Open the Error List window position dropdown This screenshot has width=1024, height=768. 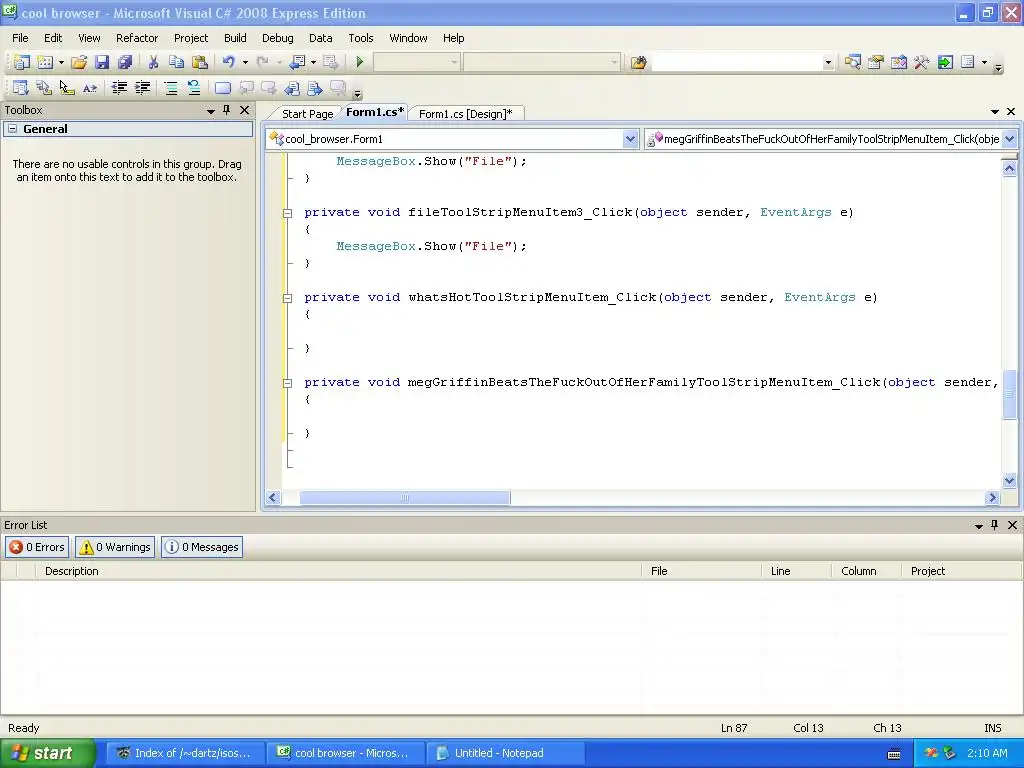click(979, 526)
